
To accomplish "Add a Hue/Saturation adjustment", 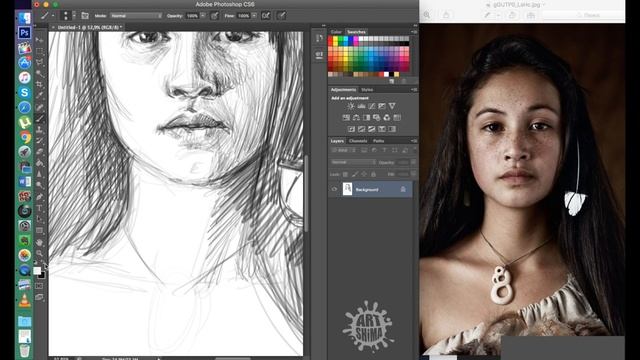I will [346, 118].
